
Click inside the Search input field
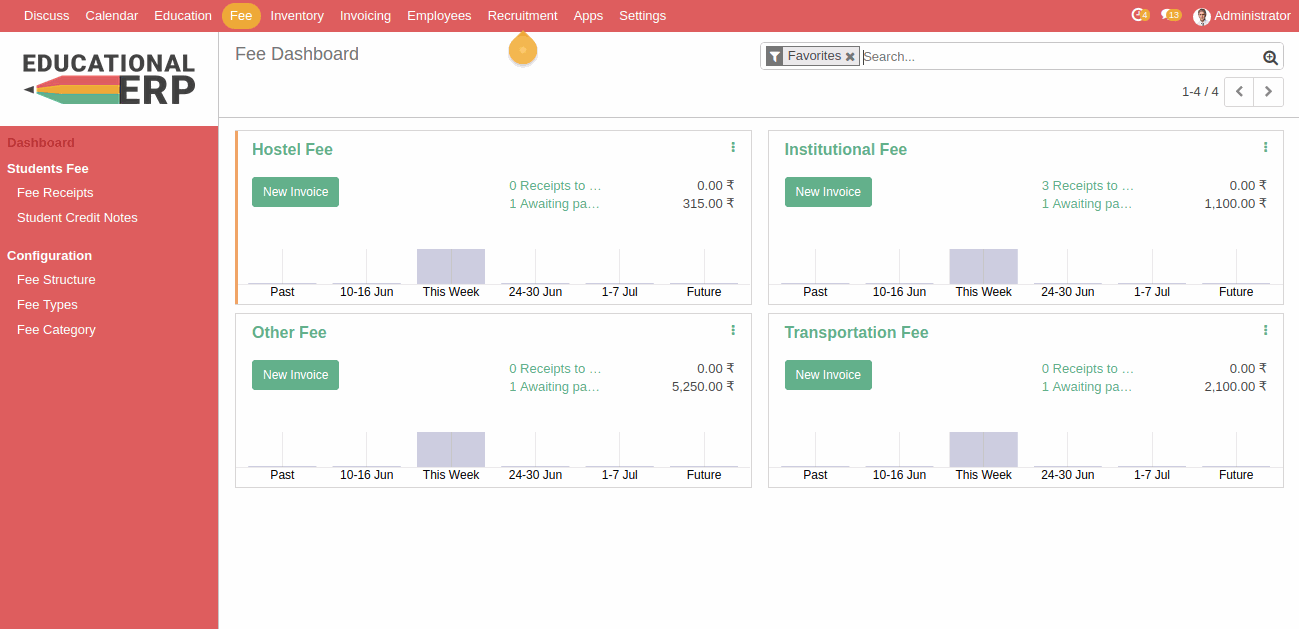pos(1060,57)
